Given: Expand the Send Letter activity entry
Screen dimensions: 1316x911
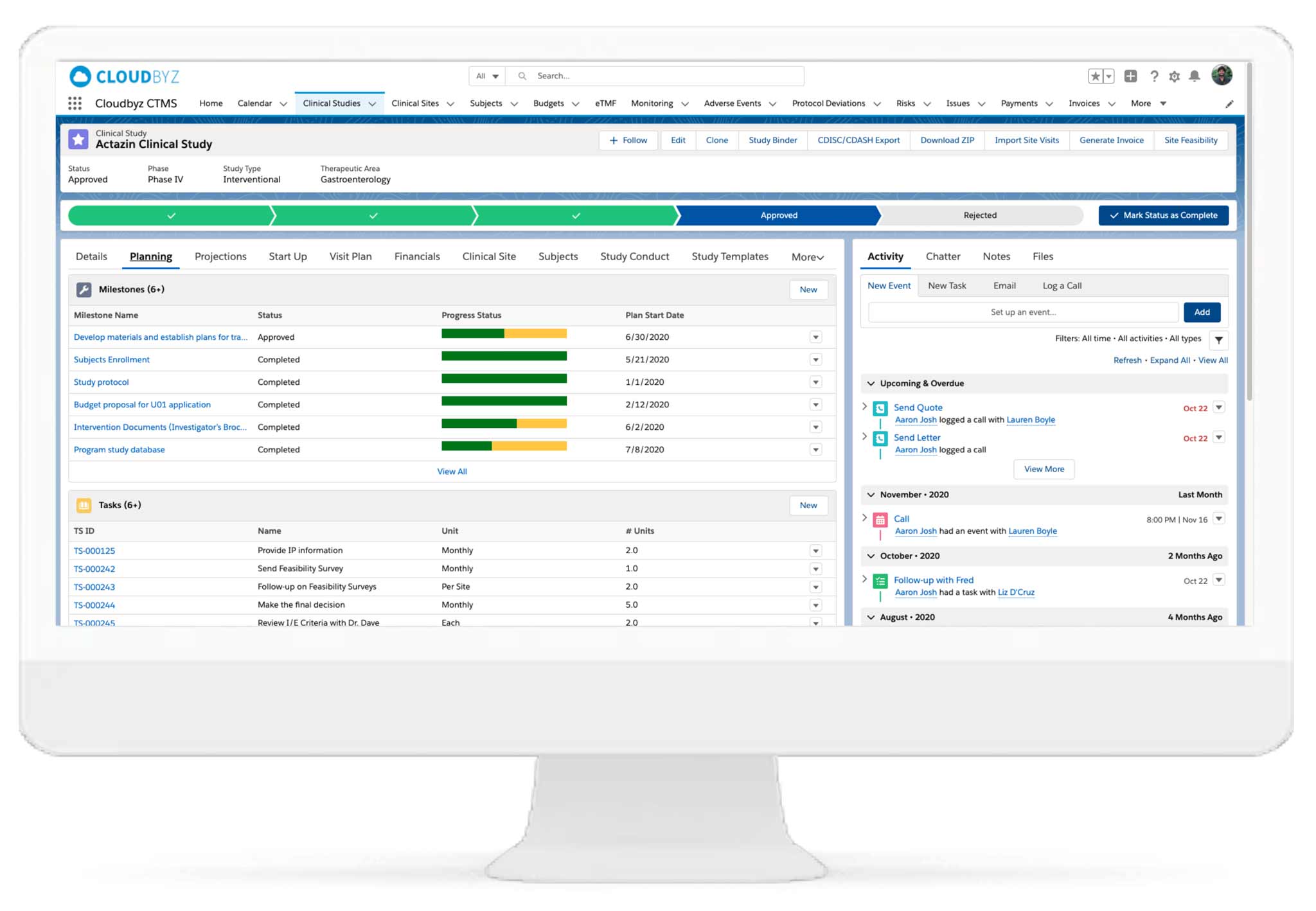Looking at the screenshot, I should (x=864, y=438).
